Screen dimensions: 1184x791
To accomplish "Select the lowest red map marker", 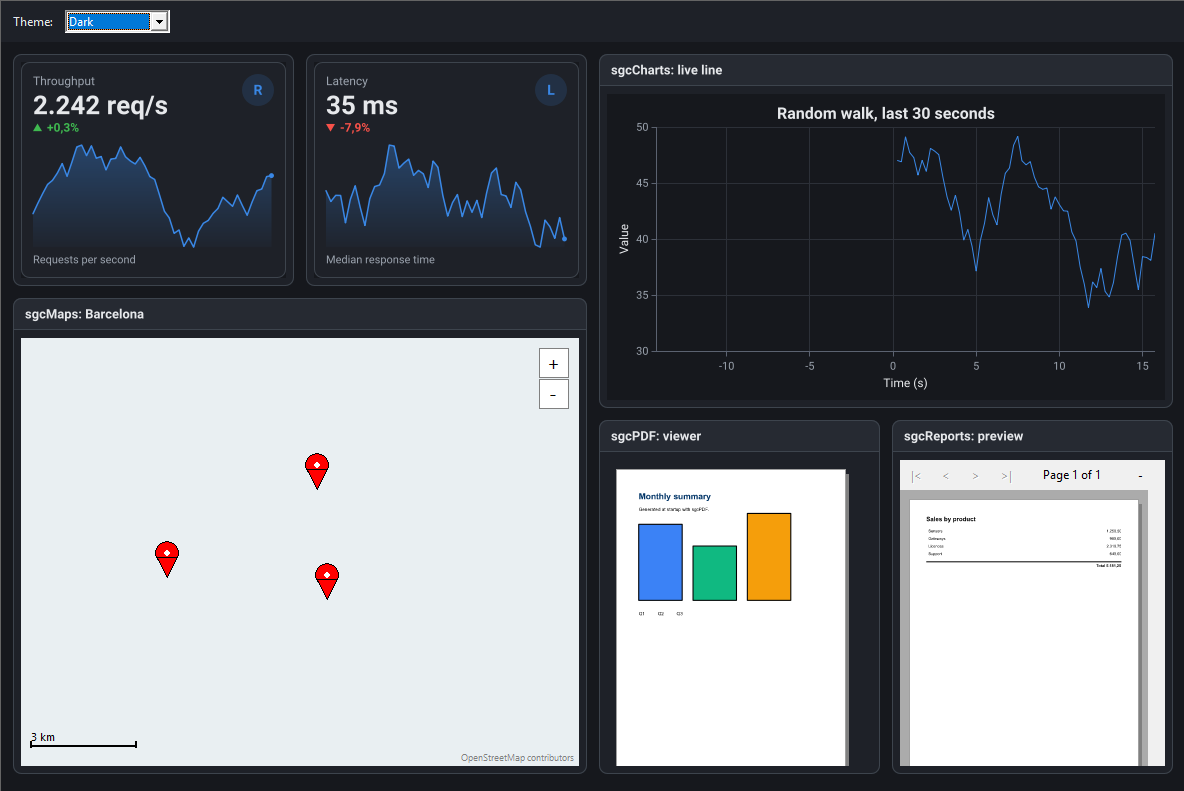I will [x=327, y=580].
